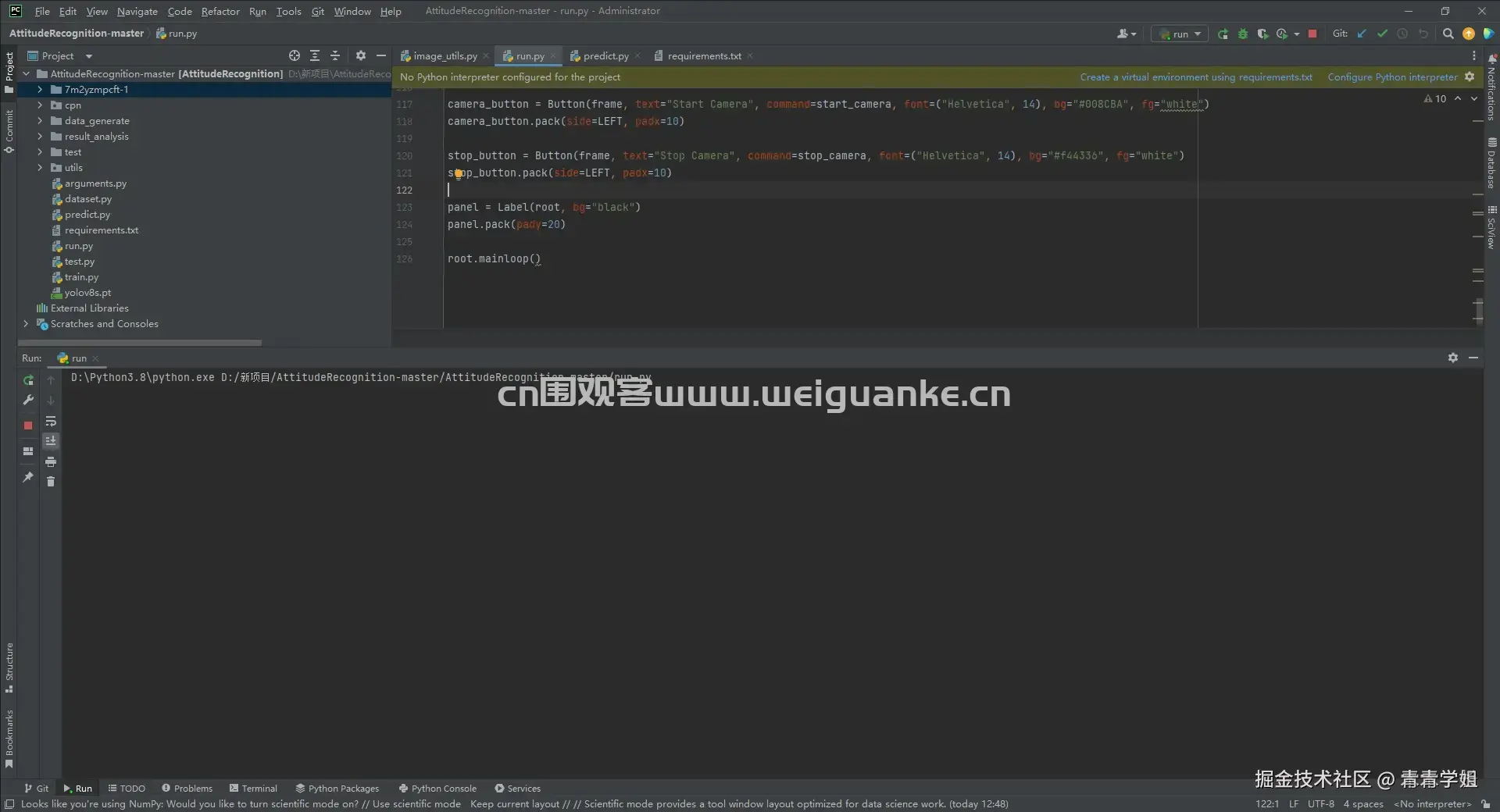Run with coverage from the main toolbar
The image size is (1500, 812).
[1262, 34]
